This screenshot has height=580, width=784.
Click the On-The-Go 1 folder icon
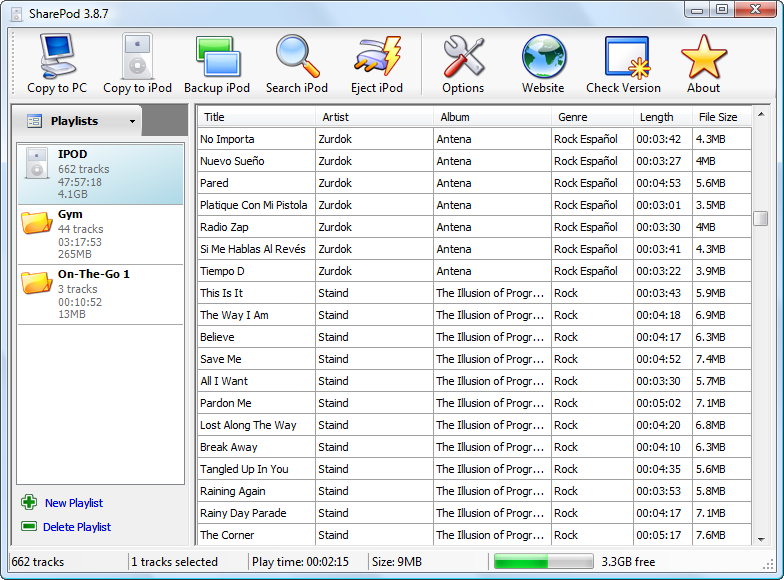point(36,282)
